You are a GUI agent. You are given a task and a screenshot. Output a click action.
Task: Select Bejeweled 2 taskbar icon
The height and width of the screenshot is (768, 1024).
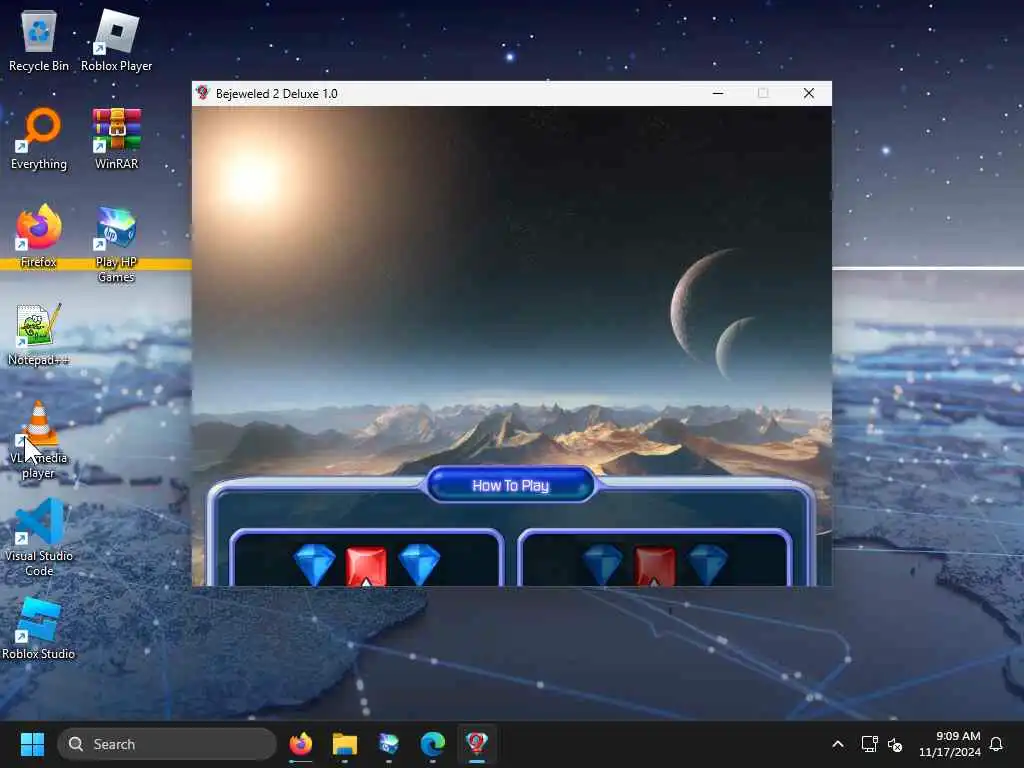click(477, 744)
